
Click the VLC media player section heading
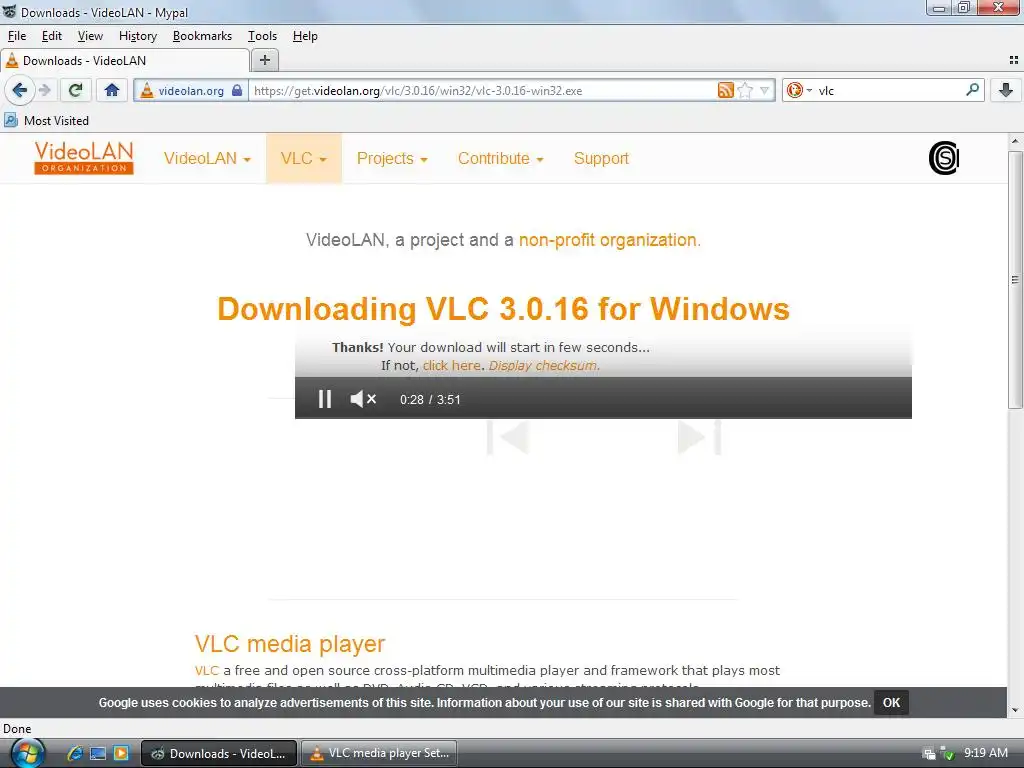(x=289, y=644)
